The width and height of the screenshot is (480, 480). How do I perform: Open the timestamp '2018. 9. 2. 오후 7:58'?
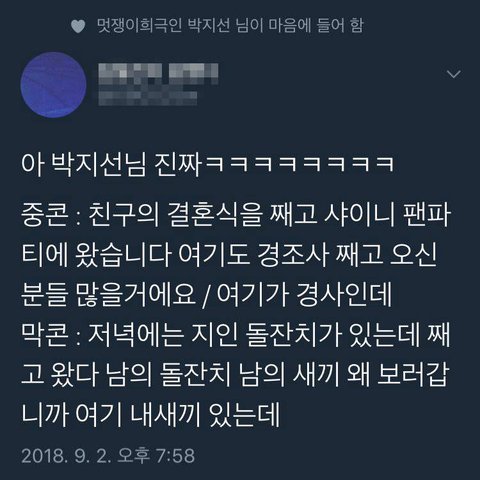(108, 456)
